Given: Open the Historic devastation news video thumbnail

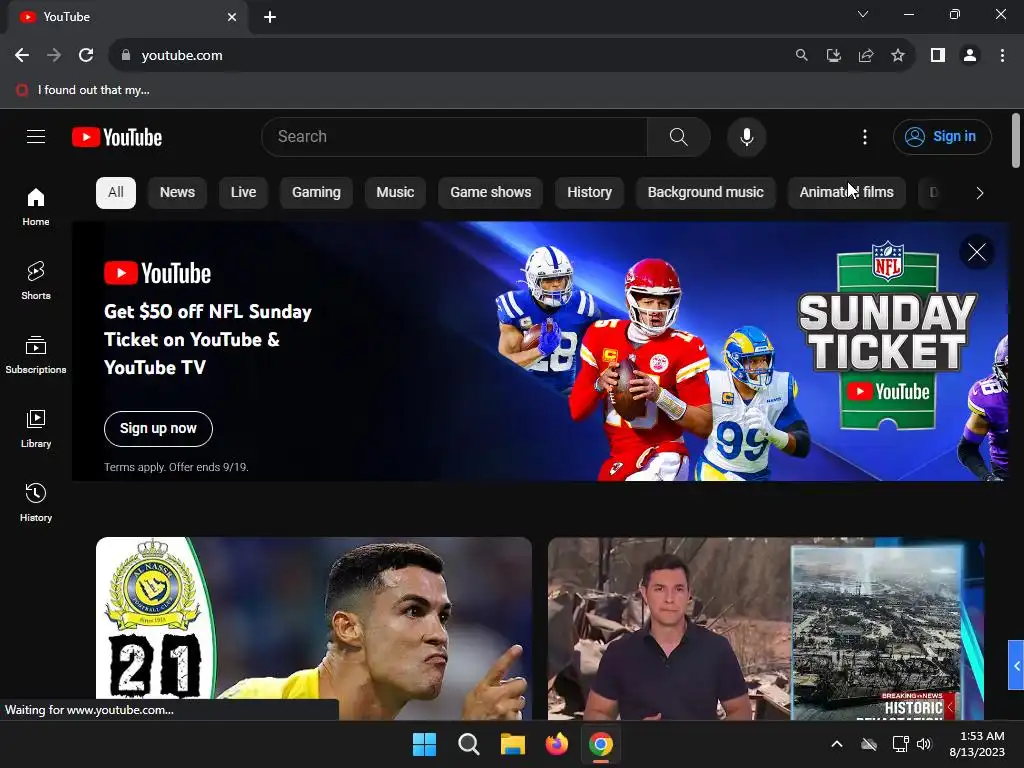Looking at the screenshot, I should [x=765, y=628].
